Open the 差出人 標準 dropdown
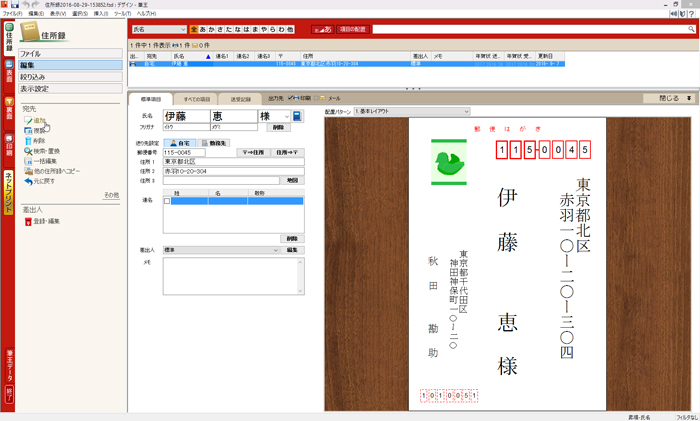Image resolution: width=700 pixels, height=421 pixels. [221, 250]
